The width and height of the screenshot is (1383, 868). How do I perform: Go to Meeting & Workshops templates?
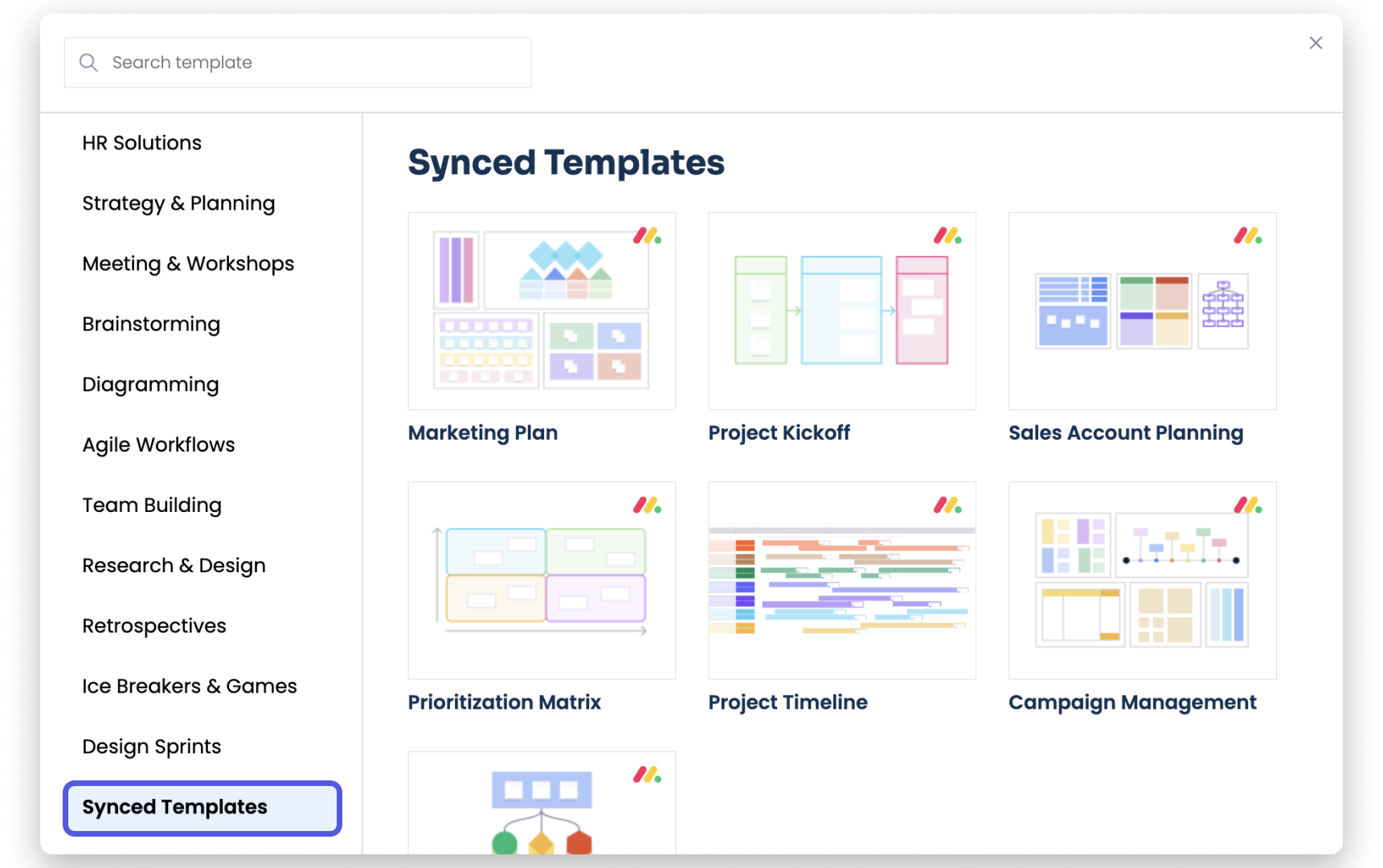(x=188, y=264)
